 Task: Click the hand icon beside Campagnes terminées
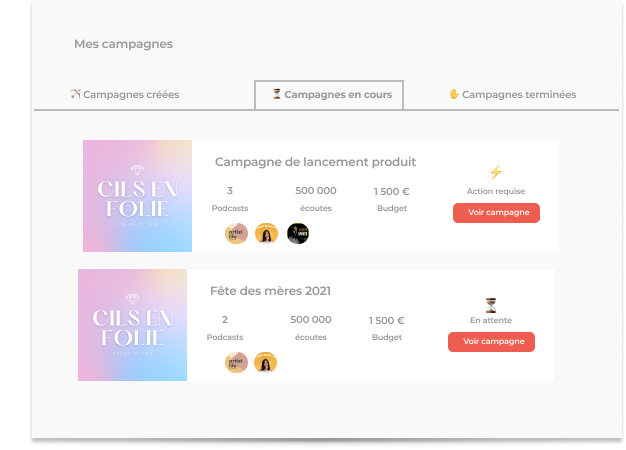pos(454,94)
